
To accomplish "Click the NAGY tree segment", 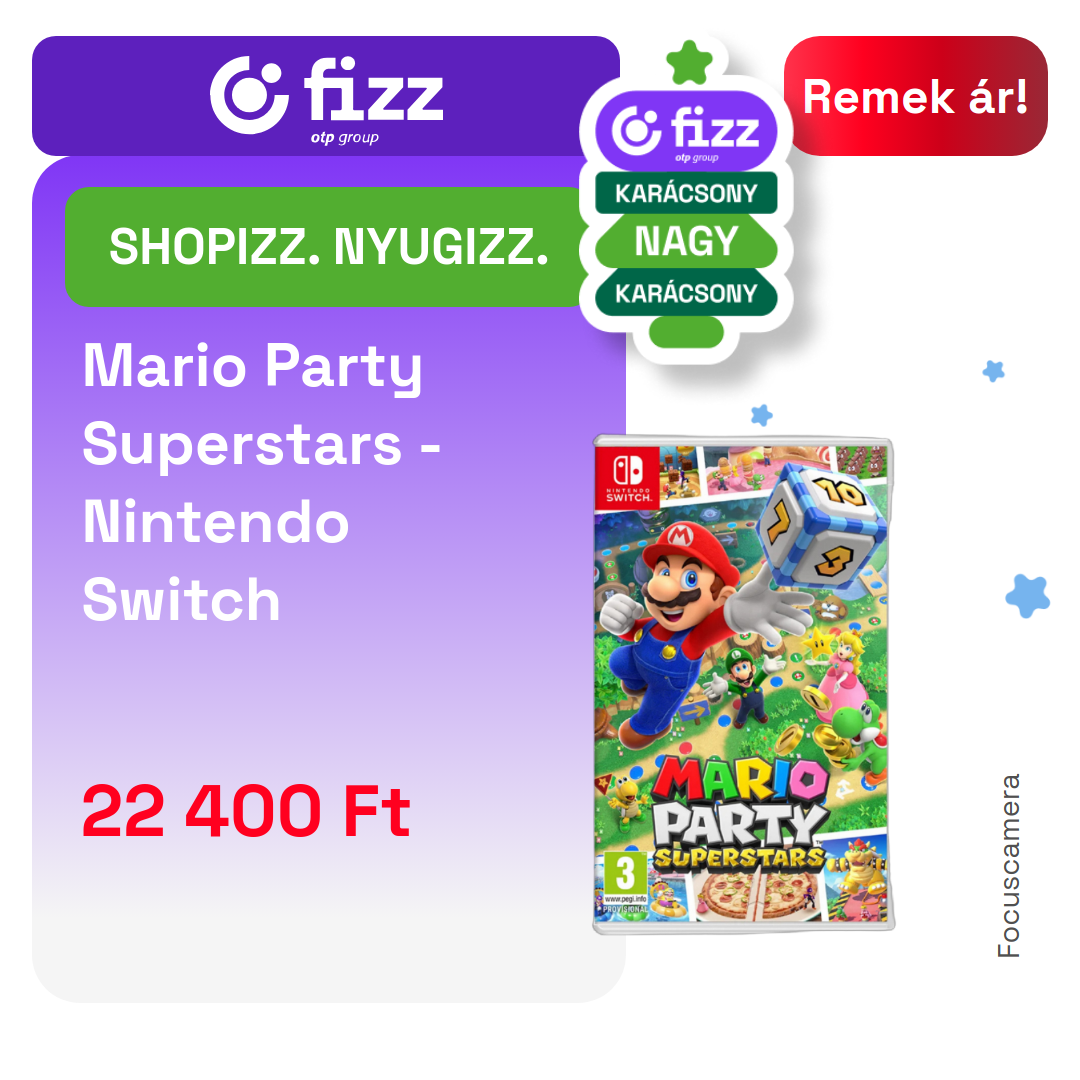I will [686, 241].
